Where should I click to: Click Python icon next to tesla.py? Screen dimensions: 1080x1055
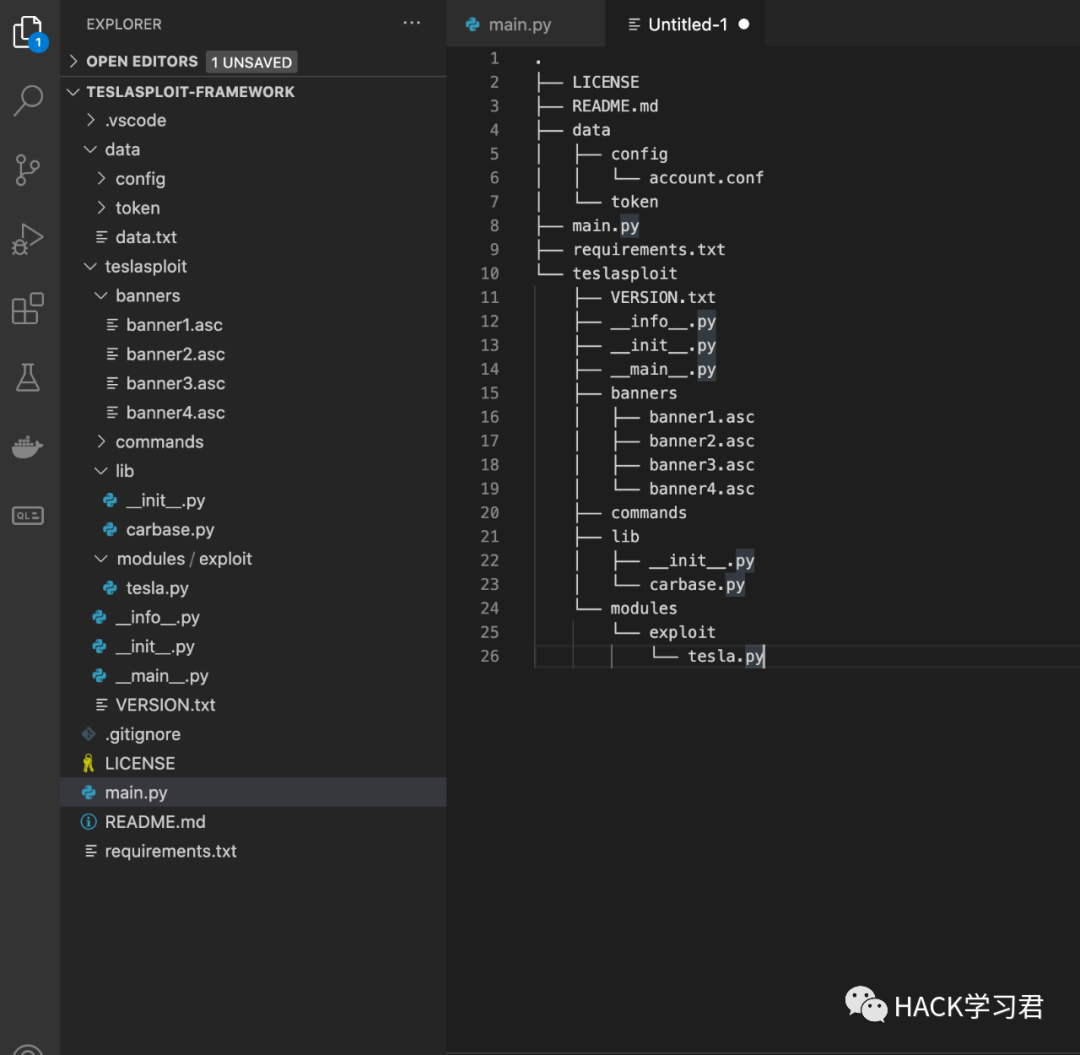click(110, 588)
